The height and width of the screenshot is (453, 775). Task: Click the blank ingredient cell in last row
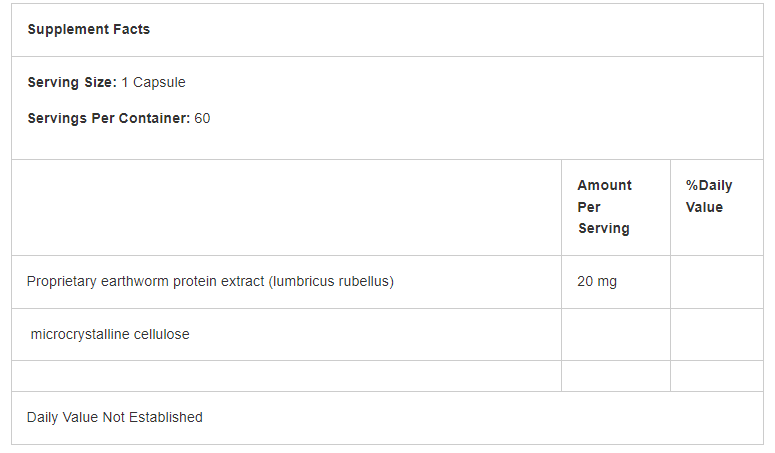click(286, 376)
